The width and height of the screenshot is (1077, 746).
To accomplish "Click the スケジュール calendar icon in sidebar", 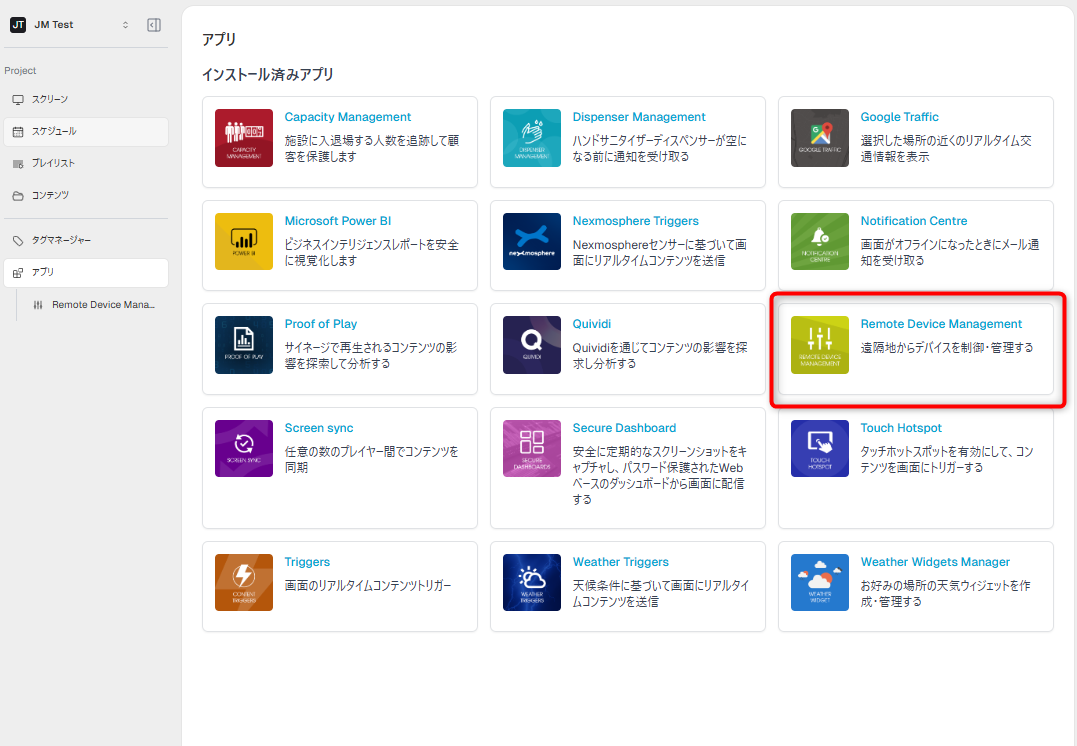I will tap(18, 131).
